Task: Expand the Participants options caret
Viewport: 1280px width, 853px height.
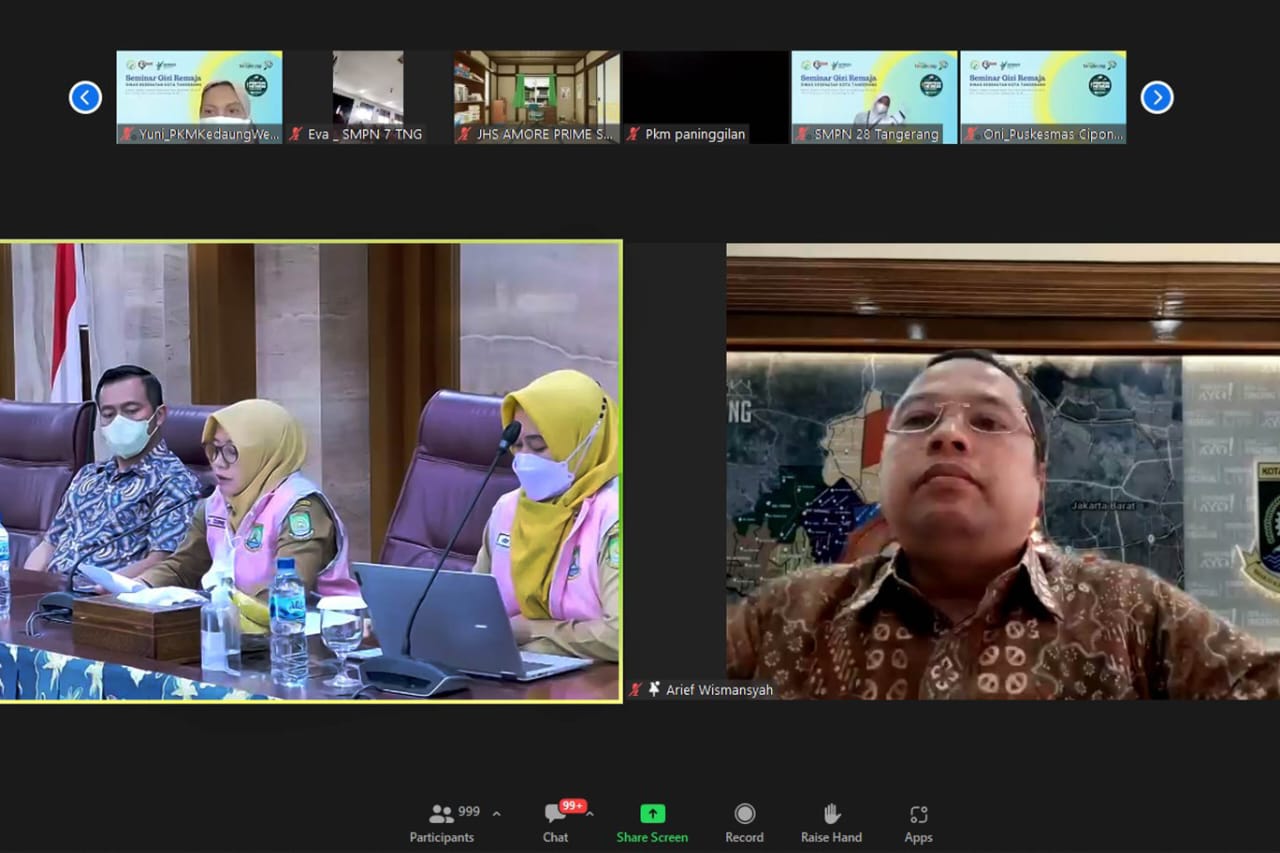Action: 497,814
